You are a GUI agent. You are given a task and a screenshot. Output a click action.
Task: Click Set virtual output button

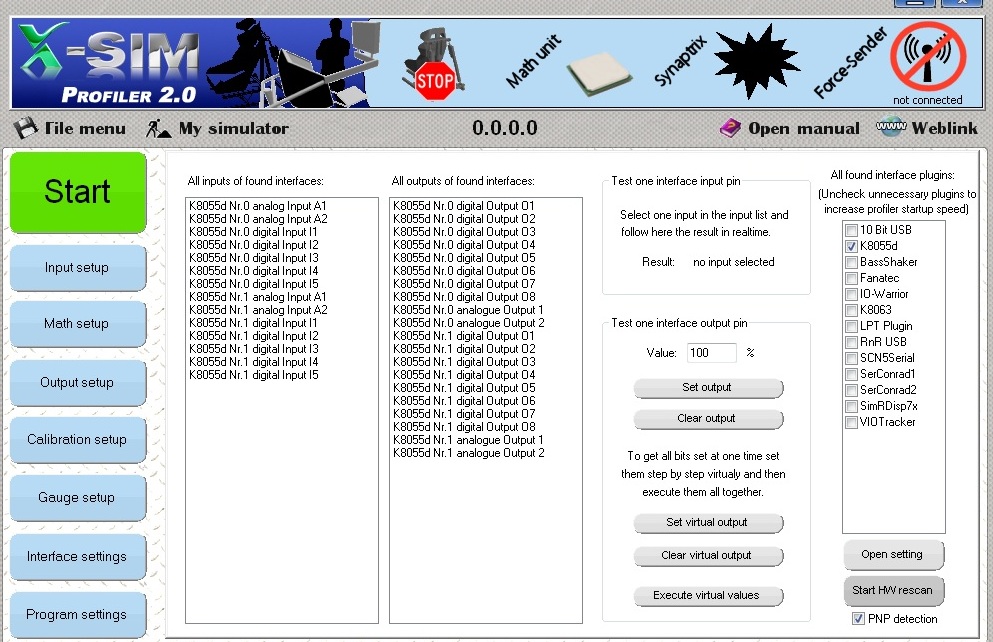[x=708, y=522]
